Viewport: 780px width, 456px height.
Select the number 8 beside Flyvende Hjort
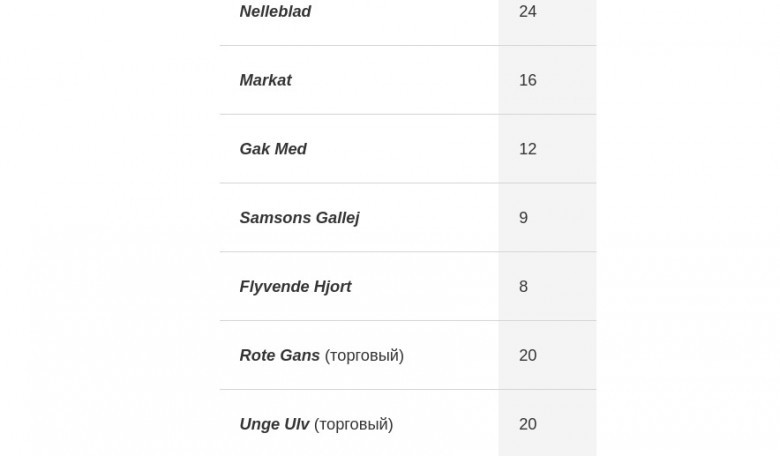click(x=523, y=286)
